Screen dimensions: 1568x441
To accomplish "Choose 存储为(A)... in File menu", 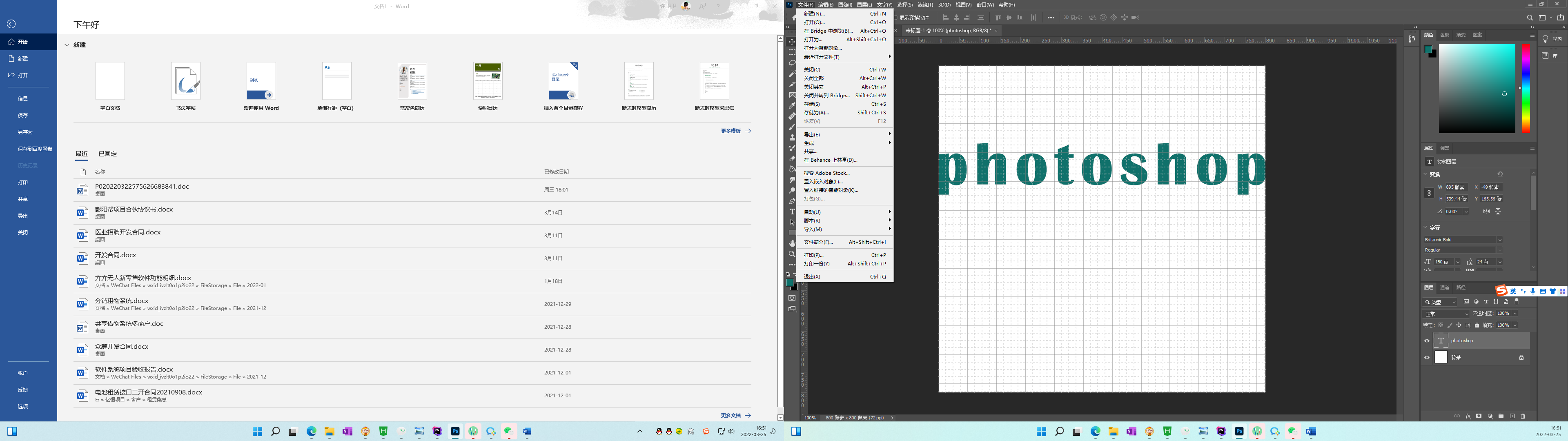I will click(845, 113).
